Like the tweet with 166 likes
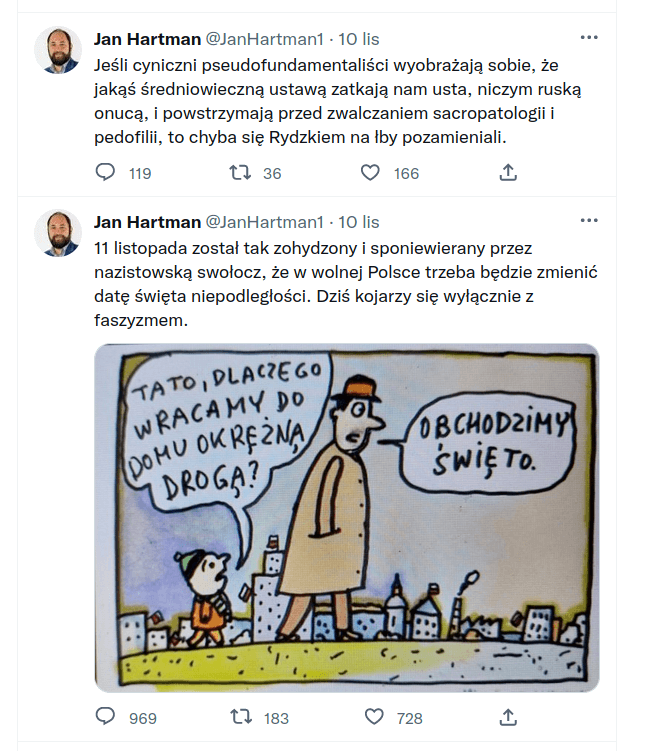The width and height of the screenshot is (645, 751). point(370,172)
